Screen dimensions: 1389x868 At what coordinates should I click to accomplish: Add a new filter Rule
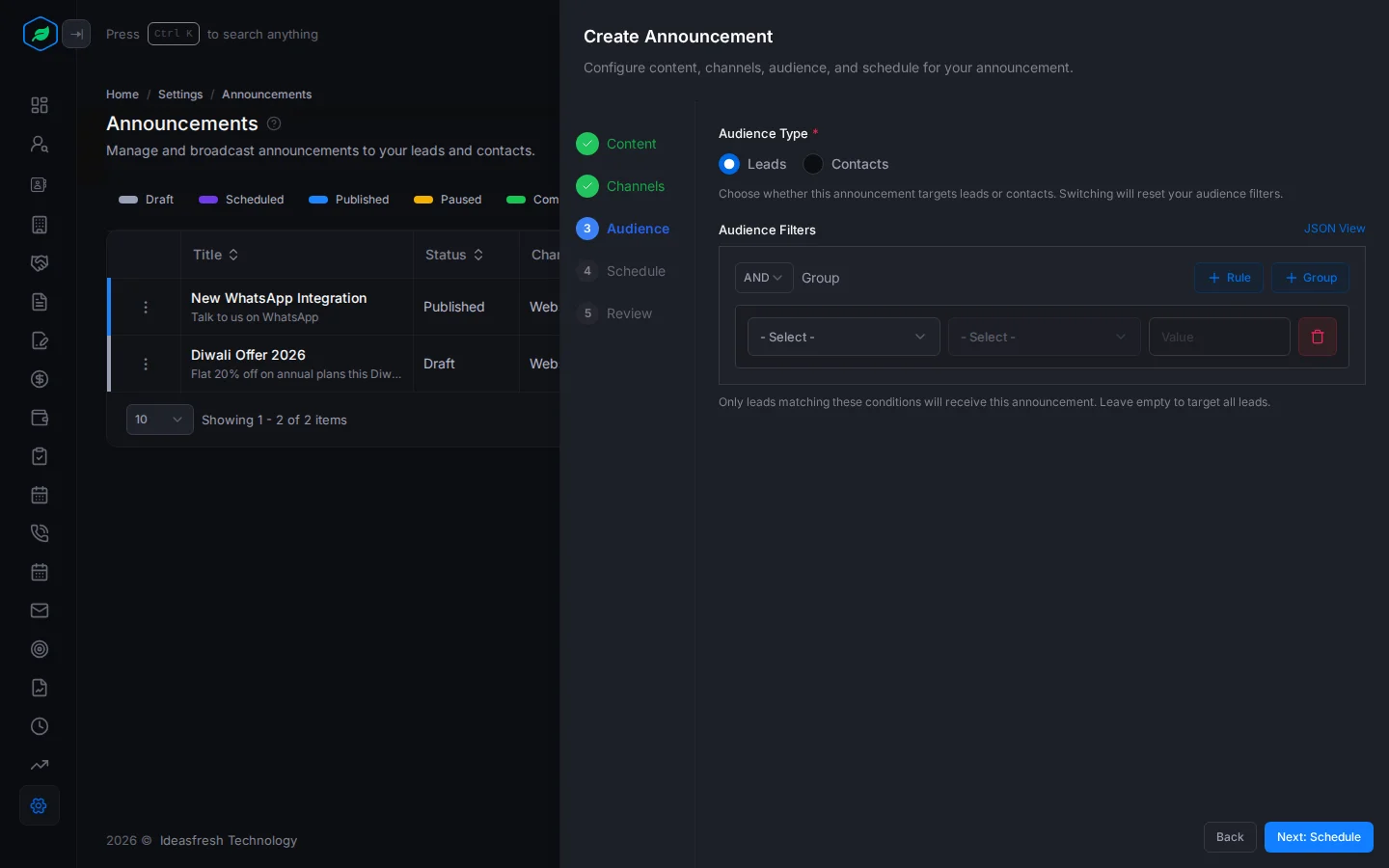point(1229,278)
